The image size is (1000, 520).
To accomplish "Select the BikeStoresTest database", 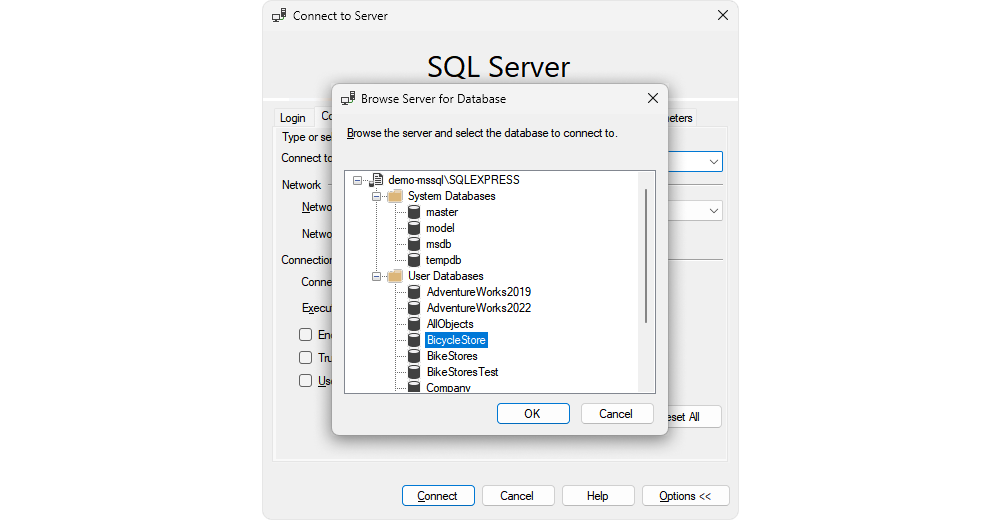I will coord(462,371).
